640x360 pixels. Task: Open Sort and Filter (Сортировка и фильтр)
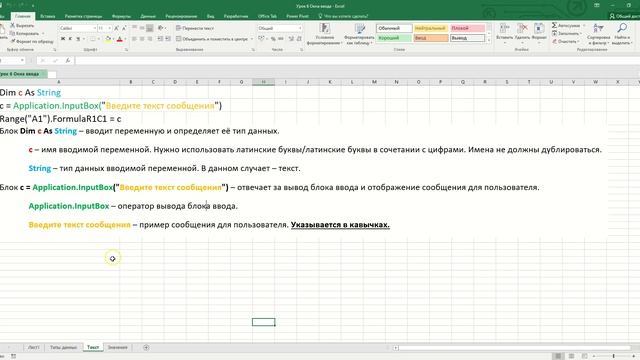pyautogui.click(x=598, y=34)
